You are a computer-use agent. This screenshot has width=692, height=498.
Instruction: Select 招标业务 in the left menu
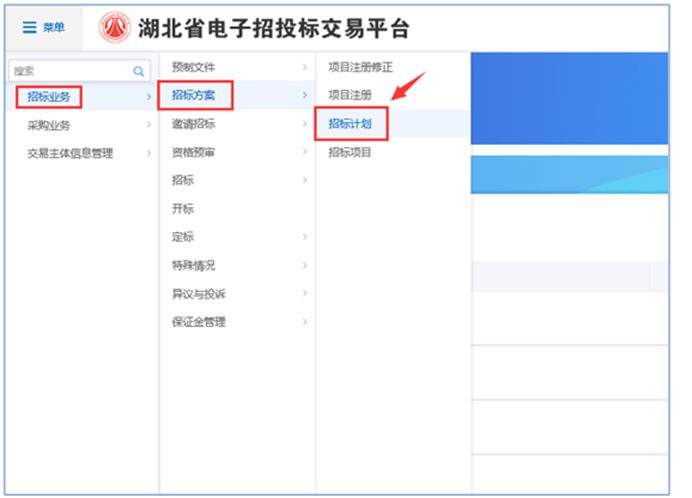tap(49, 97)
